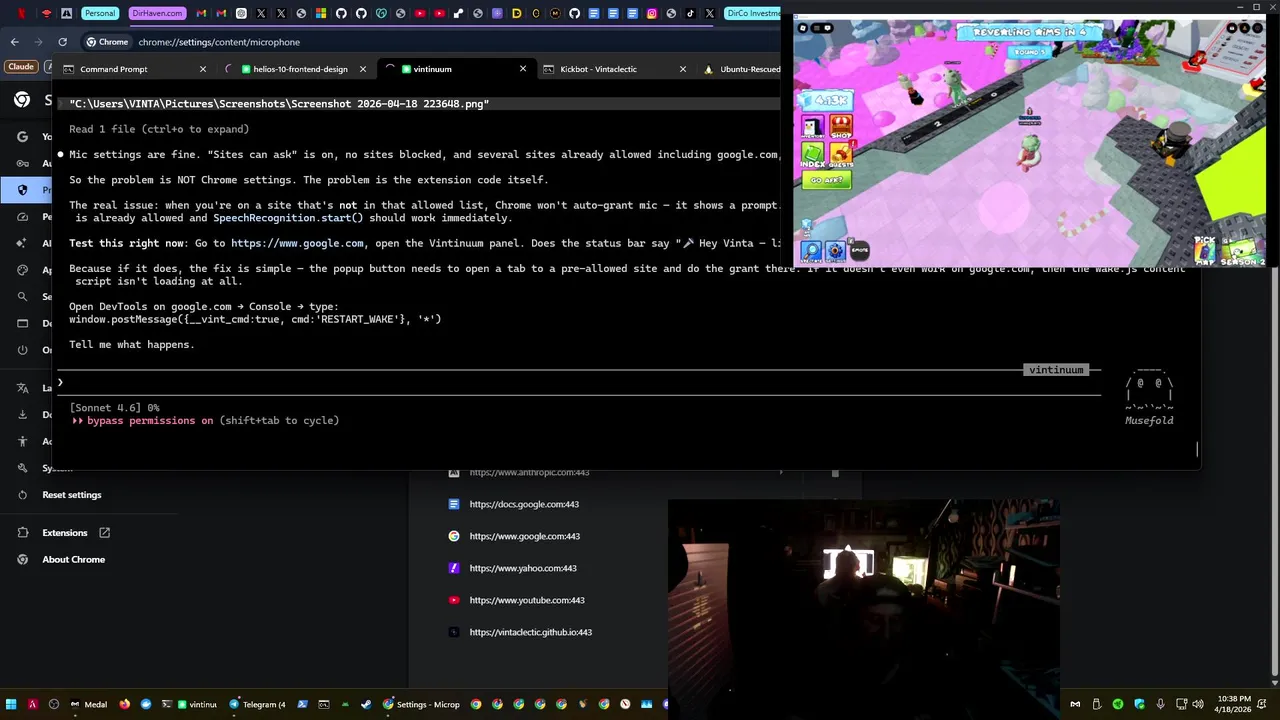Reload the Chrome settings page

[x=62, y=42]
